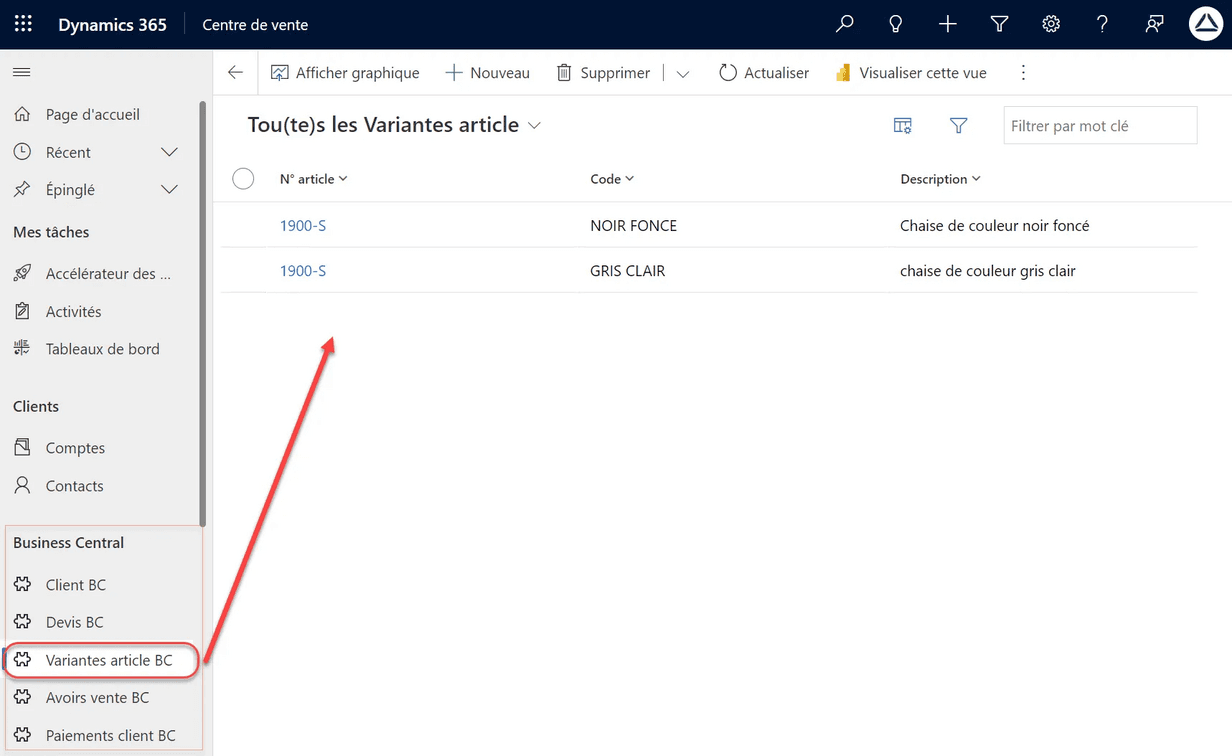Open Devis BC in the sidebar
Viewport: 1232px width, 756px height.
point(74,622)
